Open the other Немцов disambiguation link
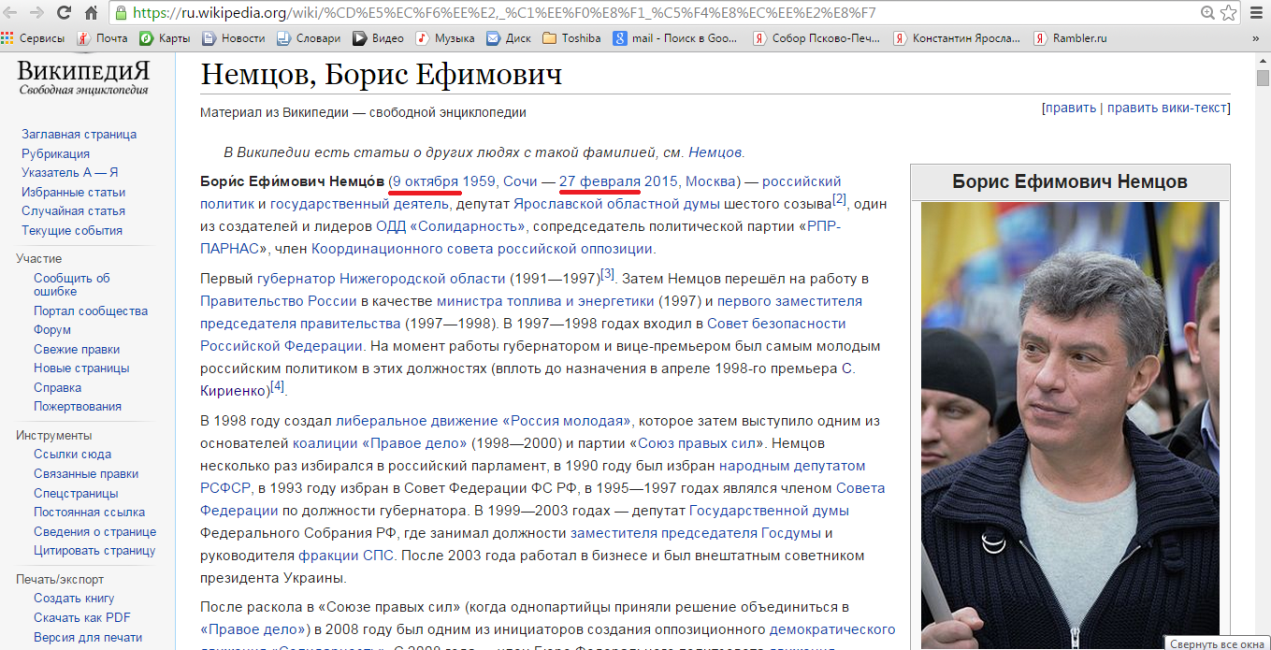 pyautogui.click(x=715, y=152)
